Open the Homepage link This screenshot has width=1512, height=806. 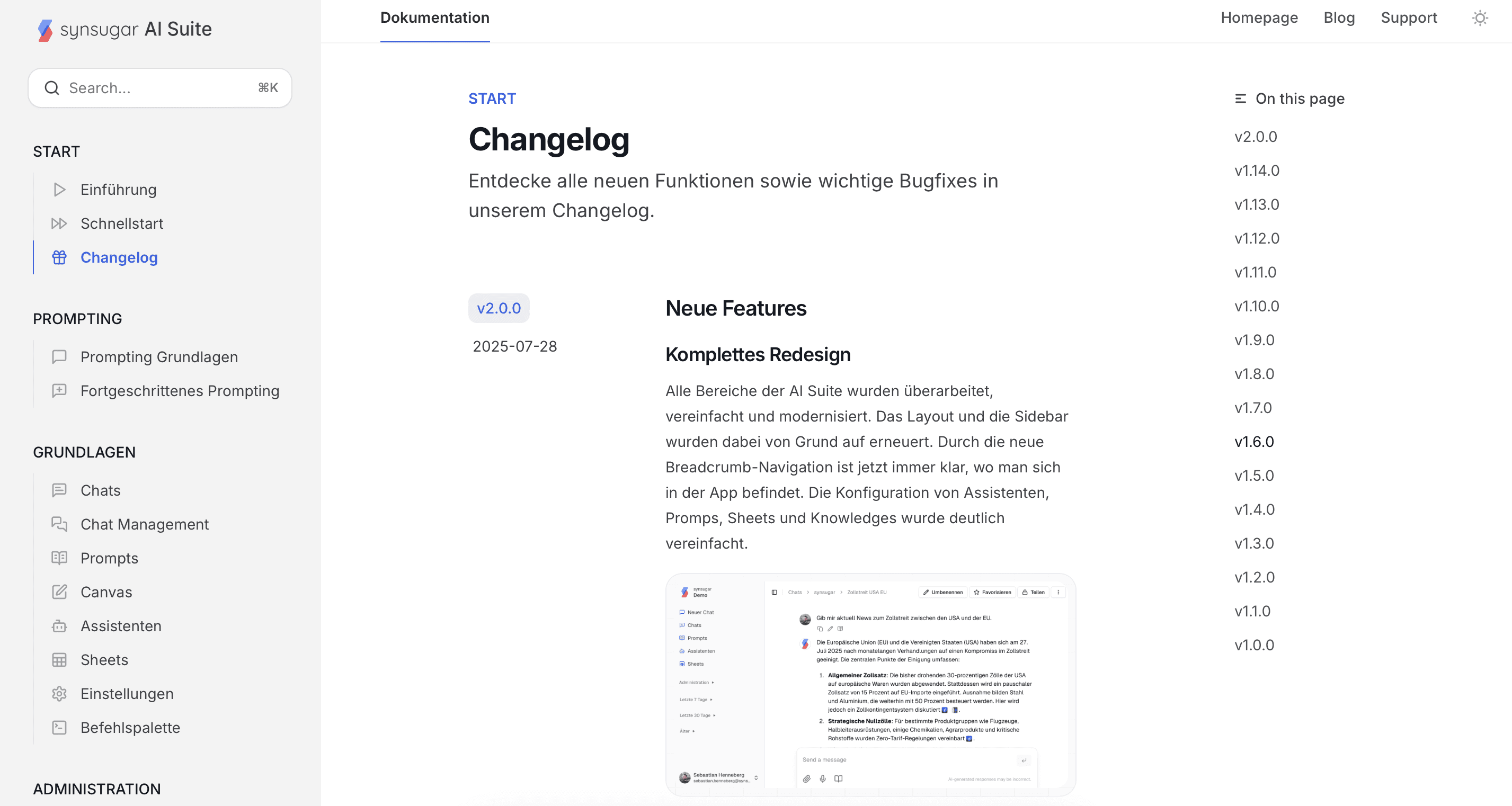[1259, 18]
